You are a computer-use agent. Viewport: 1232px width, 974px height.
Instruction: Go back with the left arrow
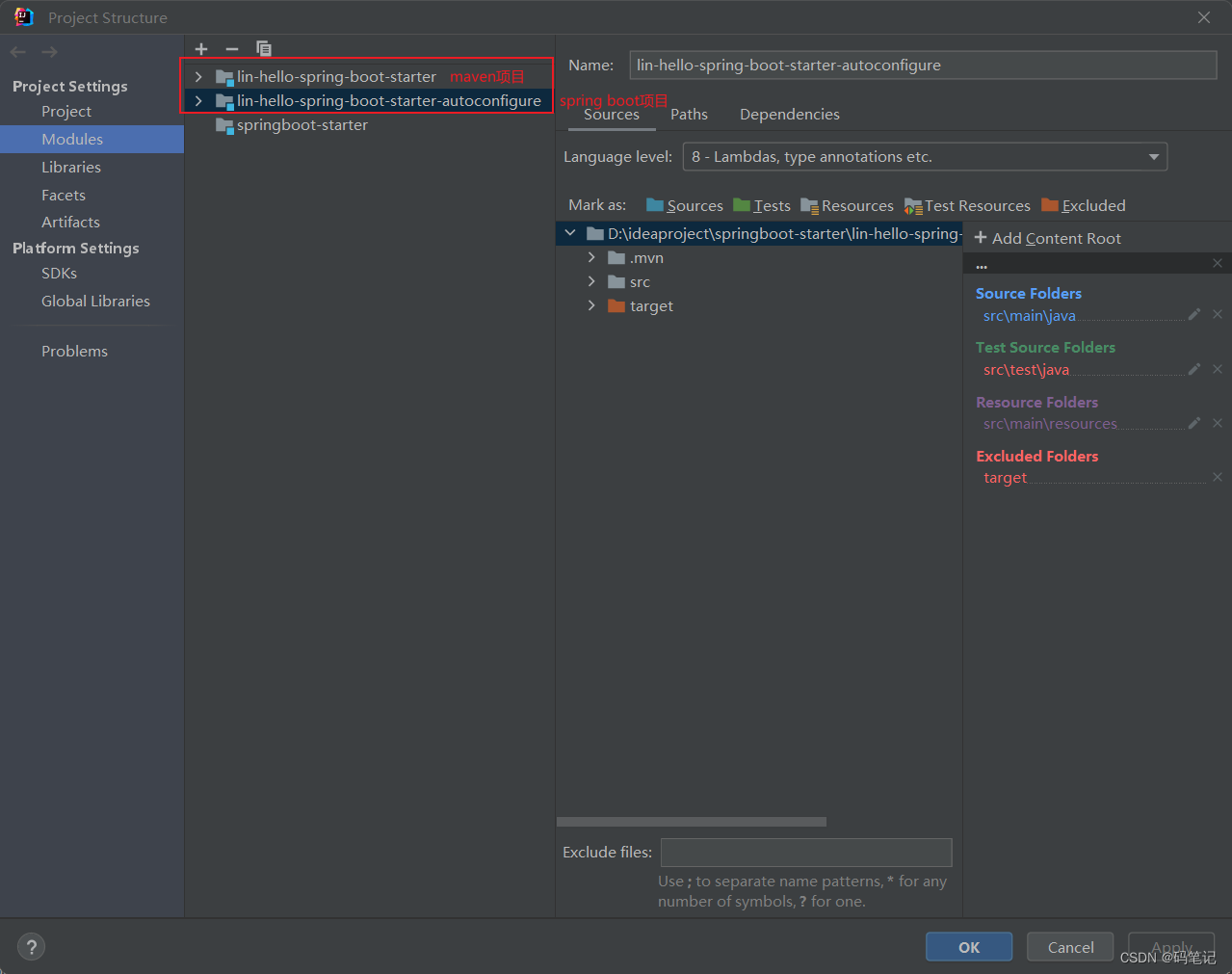click(18, 52)
